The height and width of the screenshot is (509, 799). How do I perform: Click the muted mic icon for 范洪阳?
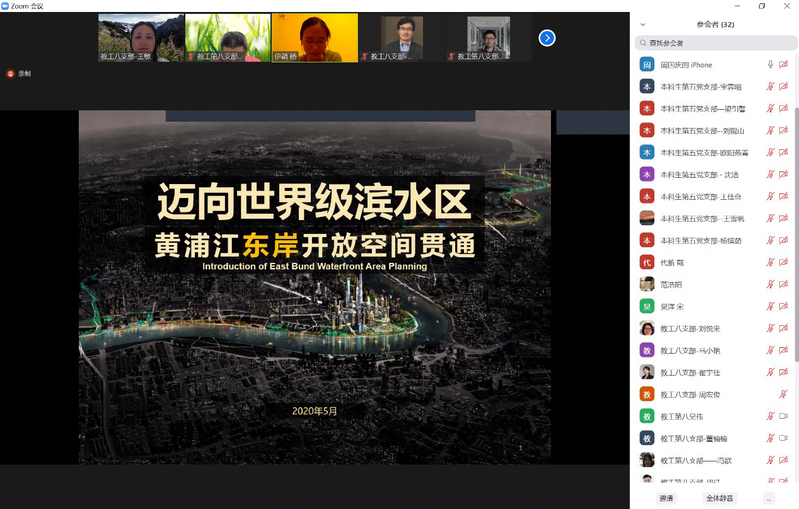[770, 284]
